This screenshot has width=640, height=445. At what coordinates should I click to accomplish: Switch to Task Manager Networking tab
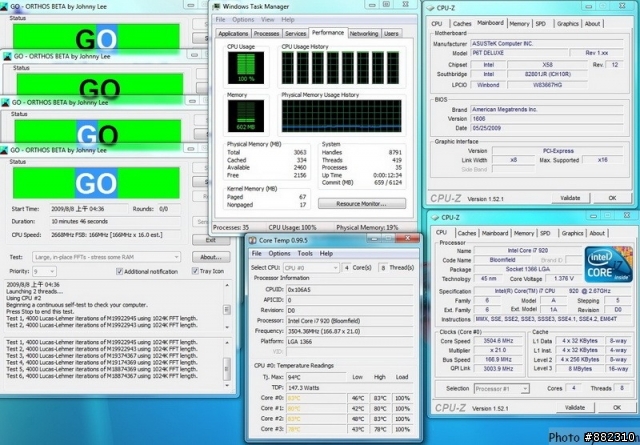click(x=364, y=33)
